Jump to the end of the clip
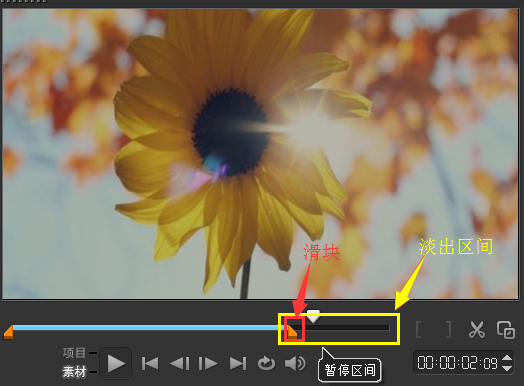Screen dimensions: 524x386 (x=238, y=364)
